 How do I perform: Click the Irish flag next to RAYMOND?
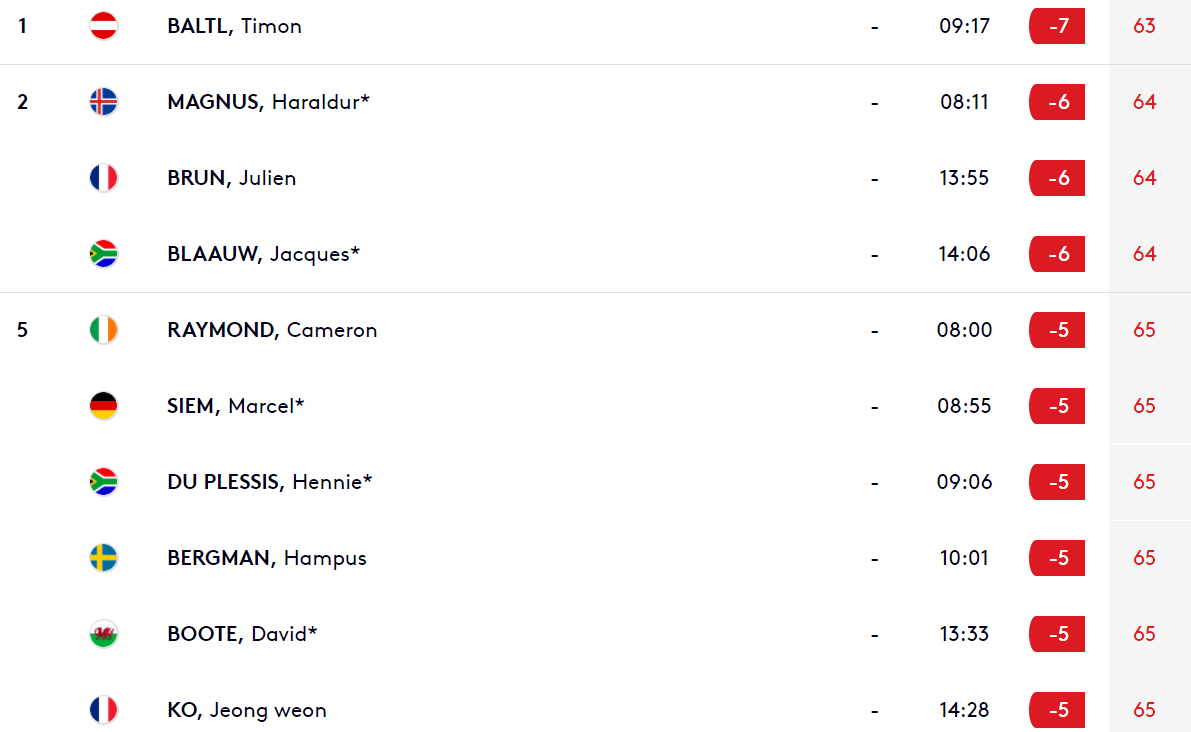pos(103,330)
